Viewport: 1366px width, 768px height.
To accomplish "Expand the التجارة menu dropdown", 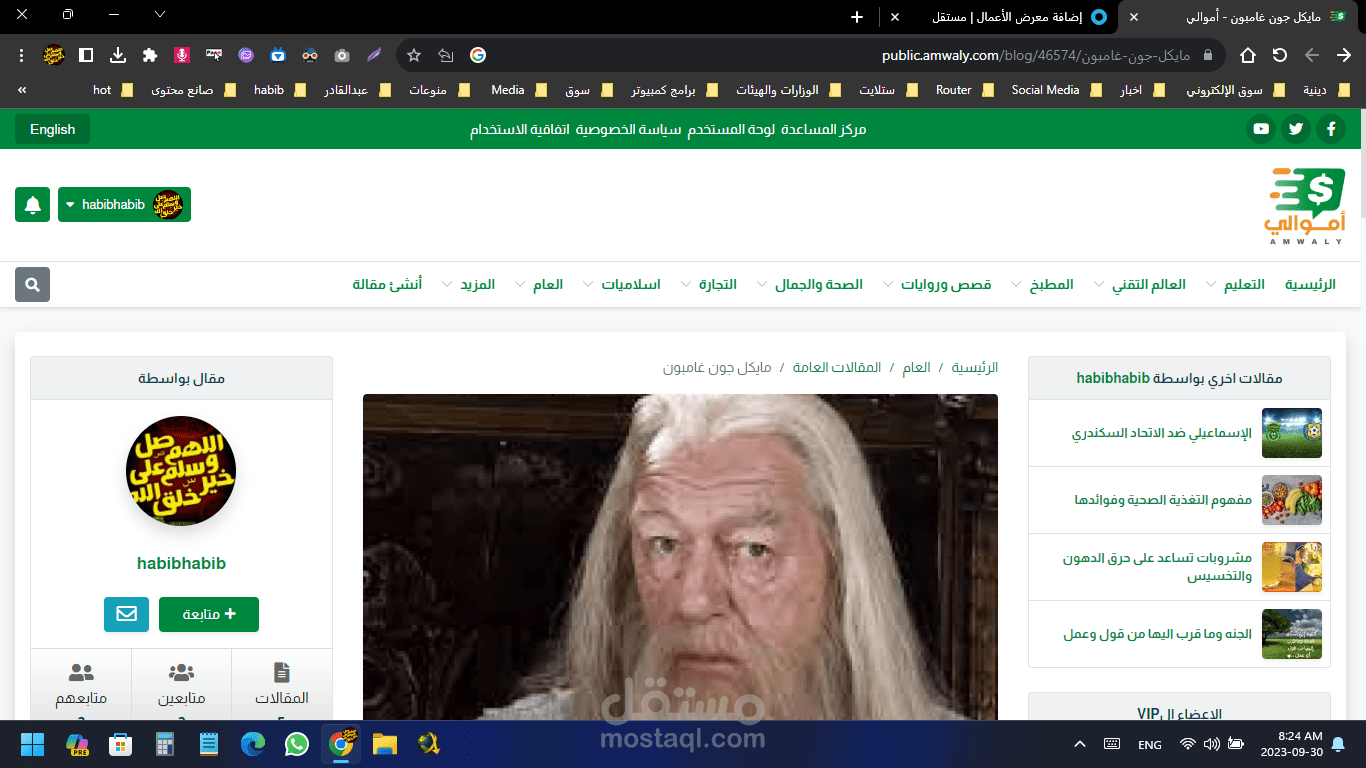I will pyautogui.click(x=686, y=285).
